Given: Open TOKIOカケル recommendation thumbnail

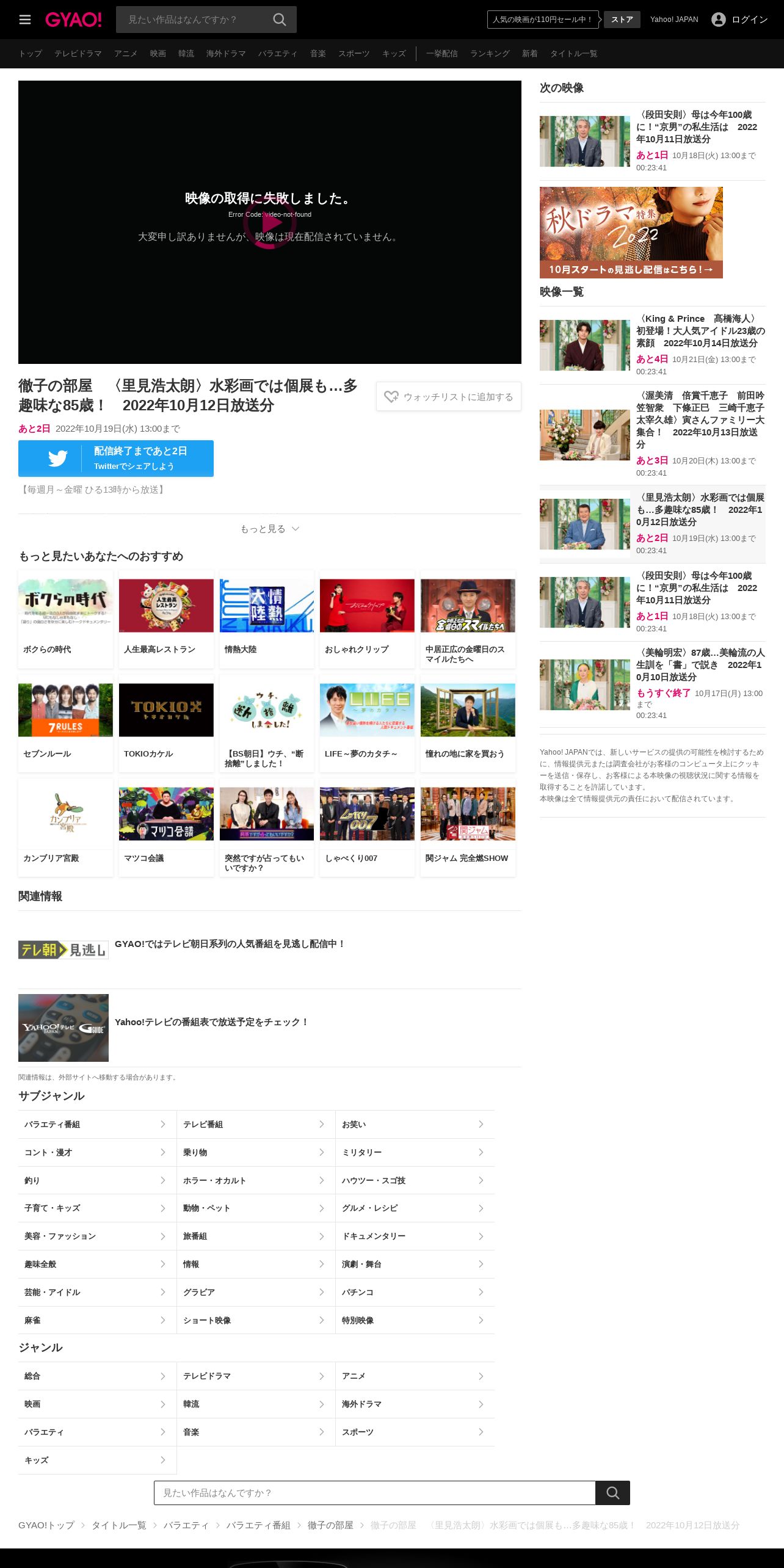Looking at the screenshot, I should 166,710.
